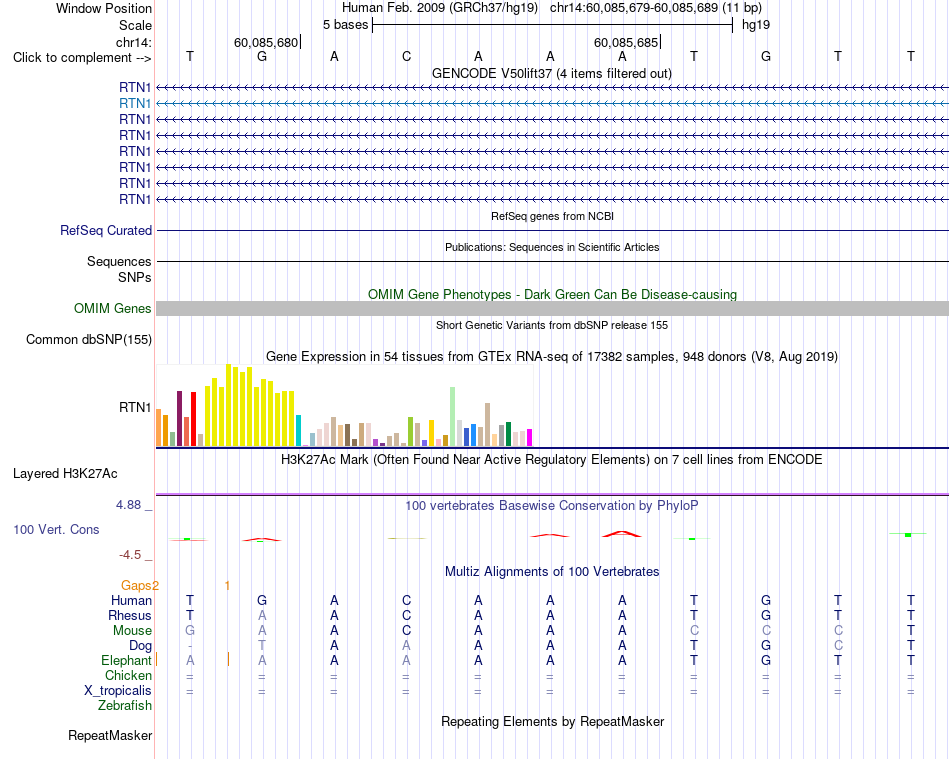Click the Sequences track label
This screenshot has width=950, height=759.
119,261
